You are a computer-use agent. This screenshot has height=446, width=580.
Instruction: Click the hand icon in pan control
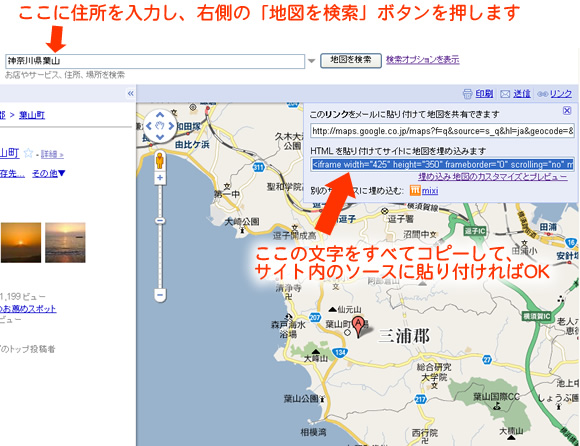pyautogui.click(x=160, y=126)
